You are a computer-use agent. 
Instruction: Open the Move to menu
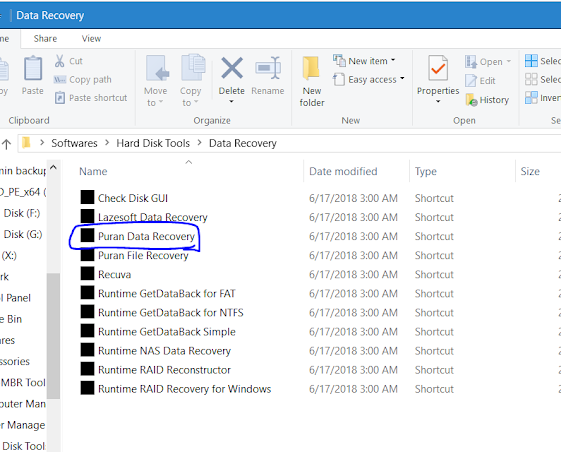coord(156,81)
